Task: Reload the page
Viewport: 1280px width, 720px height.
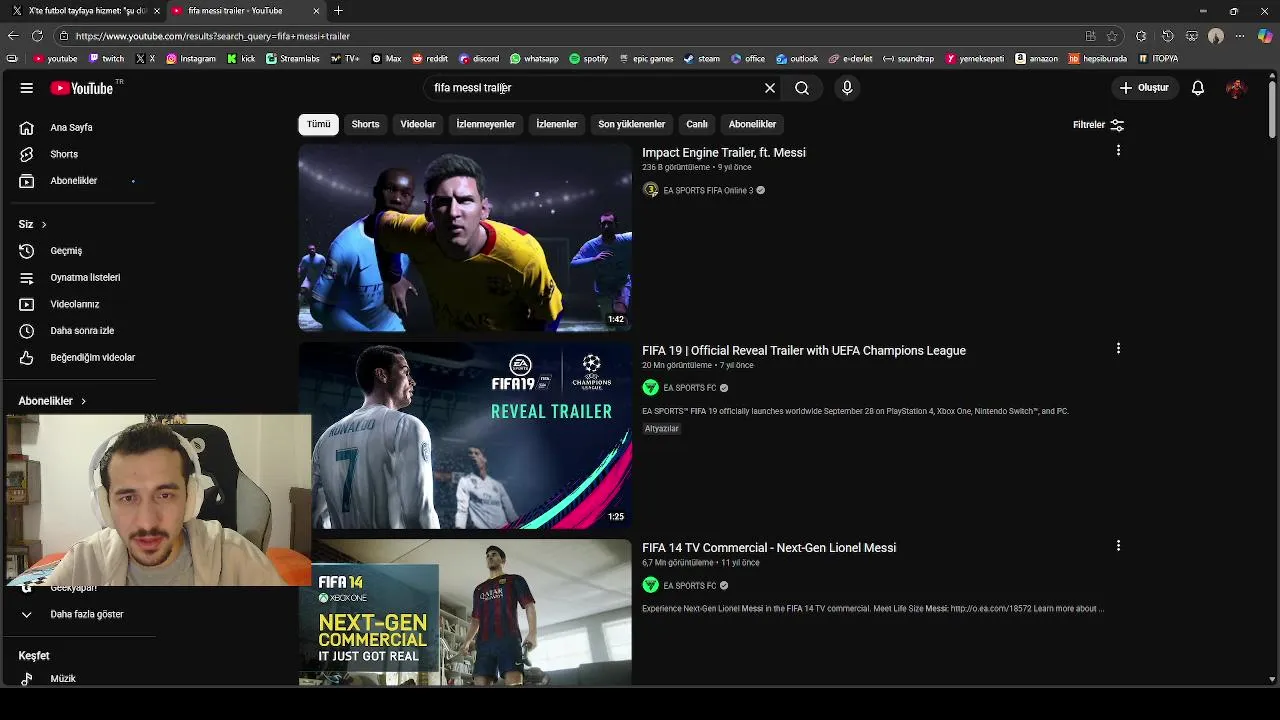Action: point(37,36)
